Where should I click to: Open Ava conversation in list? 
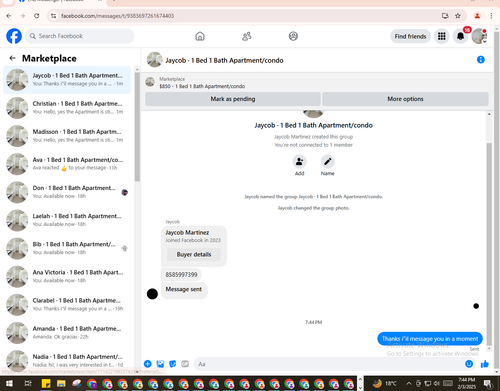click(x=67, y=164)
